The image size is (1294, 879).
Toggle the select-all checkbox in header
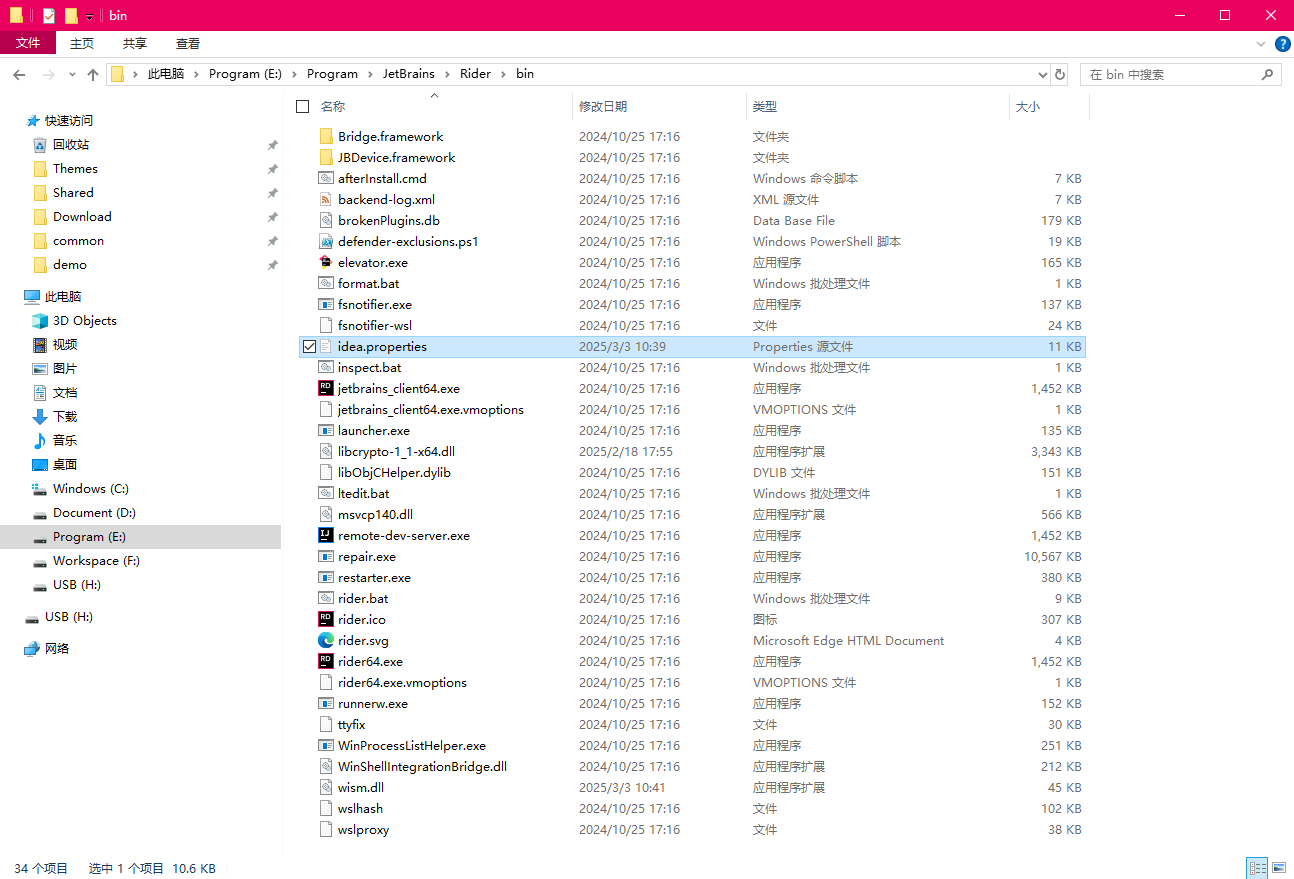point(303,106)
